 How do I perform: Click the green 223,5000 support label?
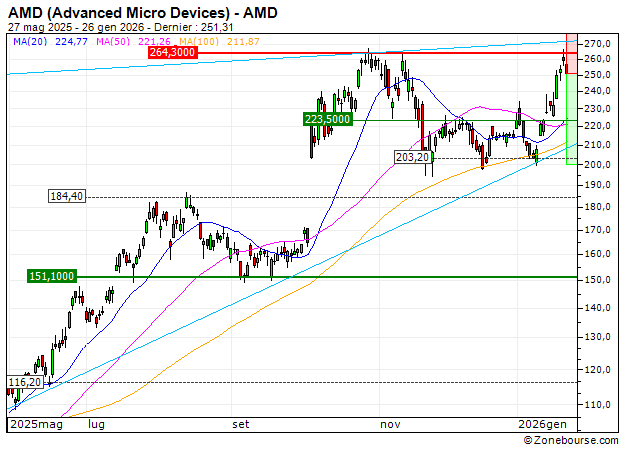[326, 118]
